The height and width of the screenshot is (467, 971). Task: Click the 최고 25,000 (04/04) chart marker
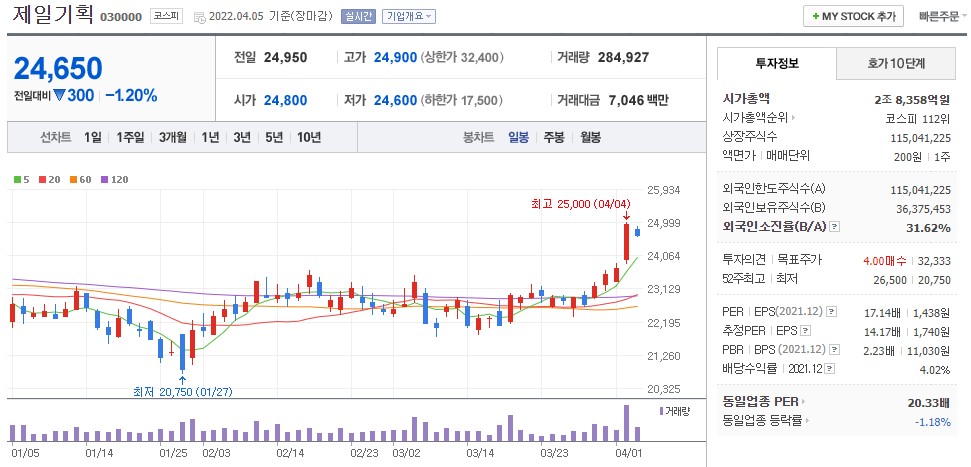pos(580,203)
